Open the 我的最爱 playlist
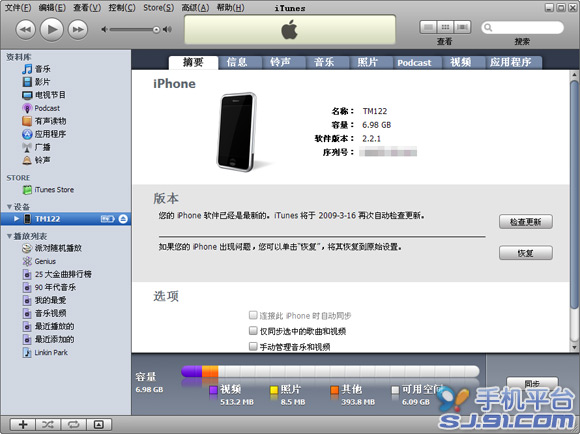The image size is (580, 434). coord(44,300)
